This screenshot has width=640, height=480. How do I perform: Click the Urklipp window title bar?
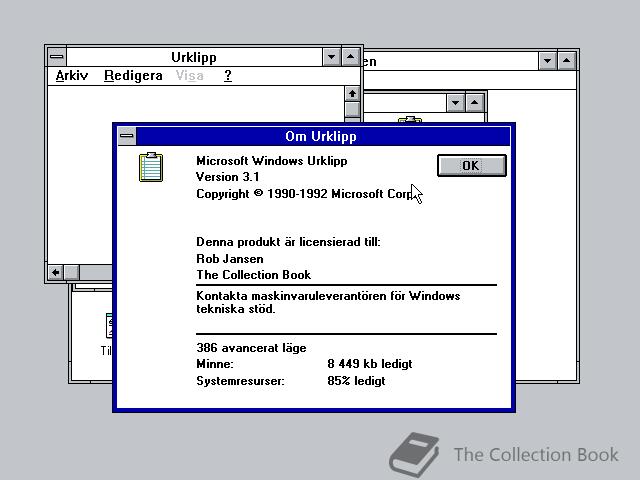(194, 57)
